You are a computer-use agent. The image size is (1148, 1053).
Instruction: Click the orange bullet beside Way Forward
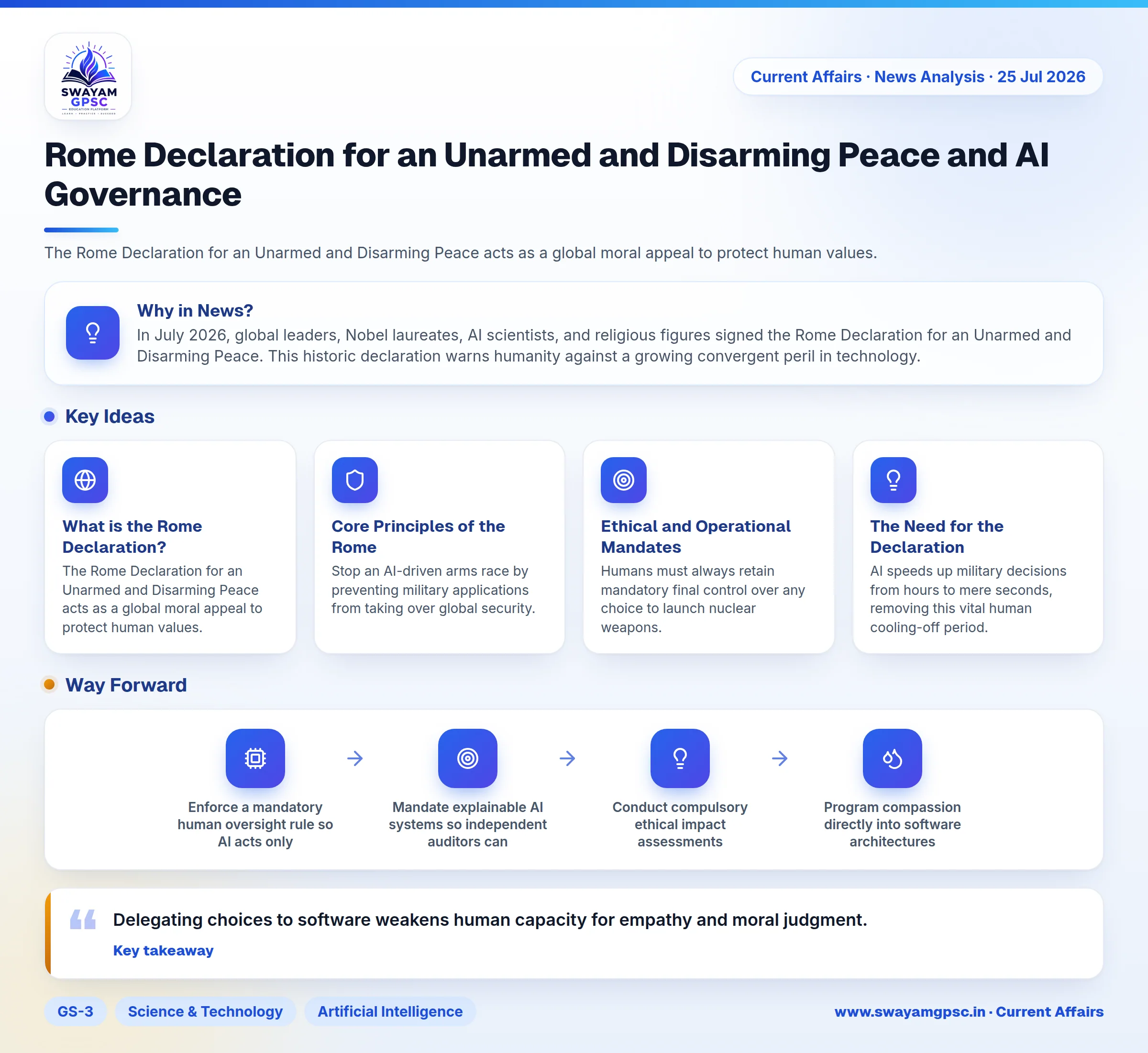[50, 684]
